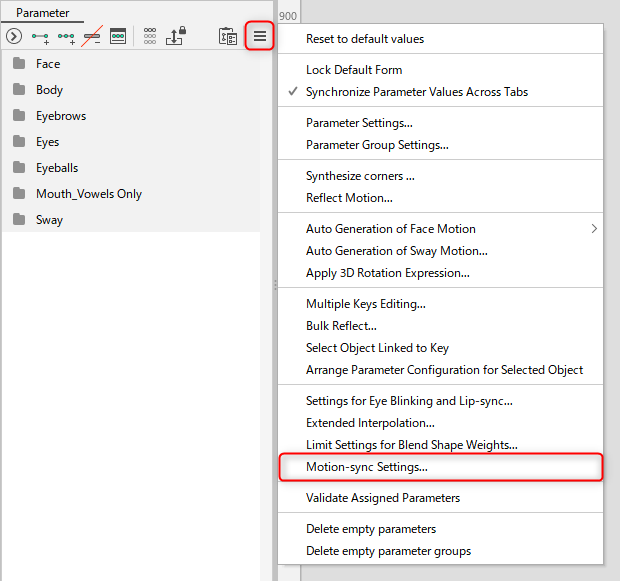Click the clipboard checklist icon

pyautogui.click(x=228, y=36)
